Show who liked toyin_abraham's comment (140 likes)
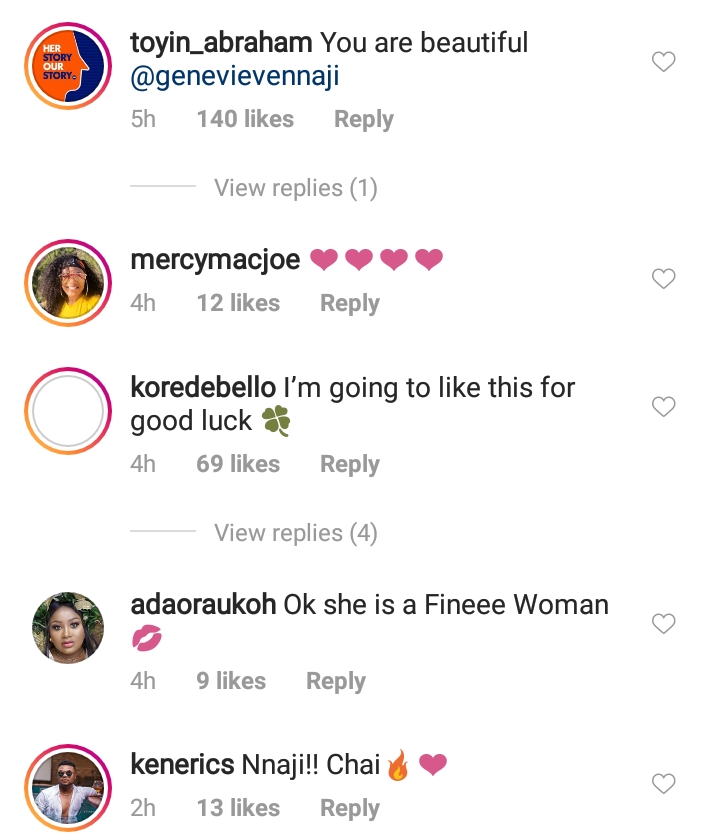Viewport: 720px width, 833px height. (x=245, y=119)
